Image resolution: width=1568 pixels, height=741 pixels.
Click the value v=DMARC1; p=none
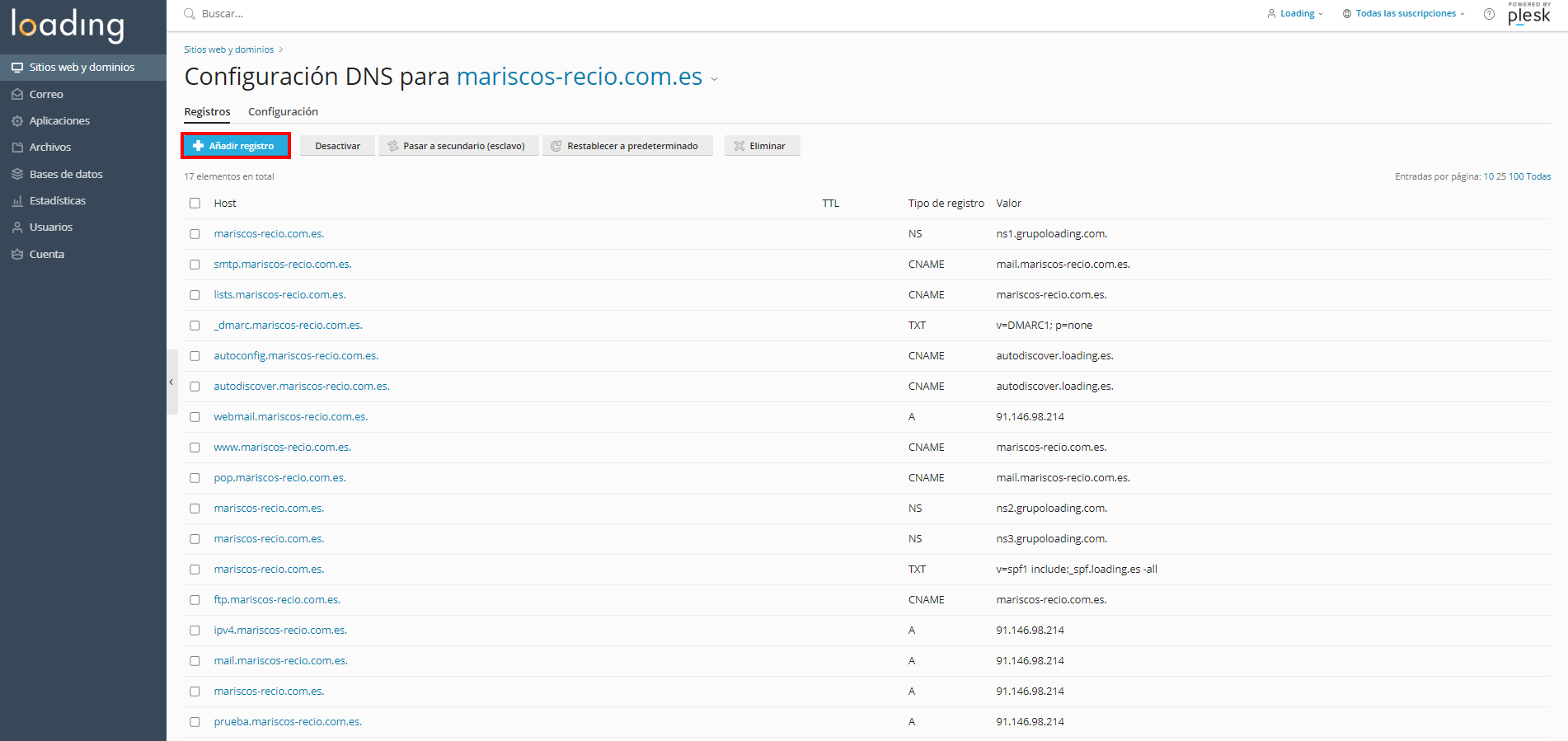1045,326
